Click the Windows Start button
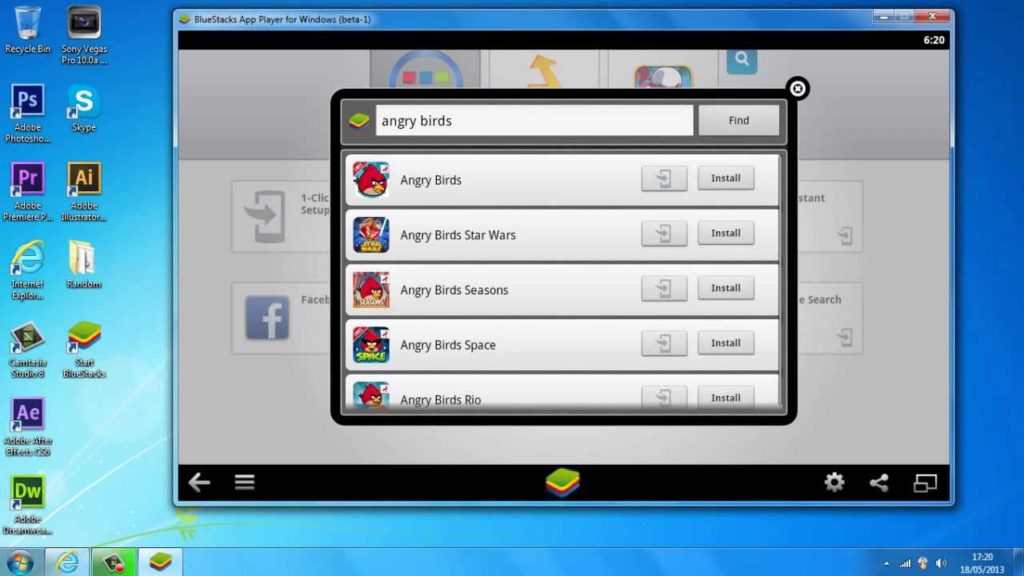Viewport: 1024px width, 576px height. pos(20,562)
